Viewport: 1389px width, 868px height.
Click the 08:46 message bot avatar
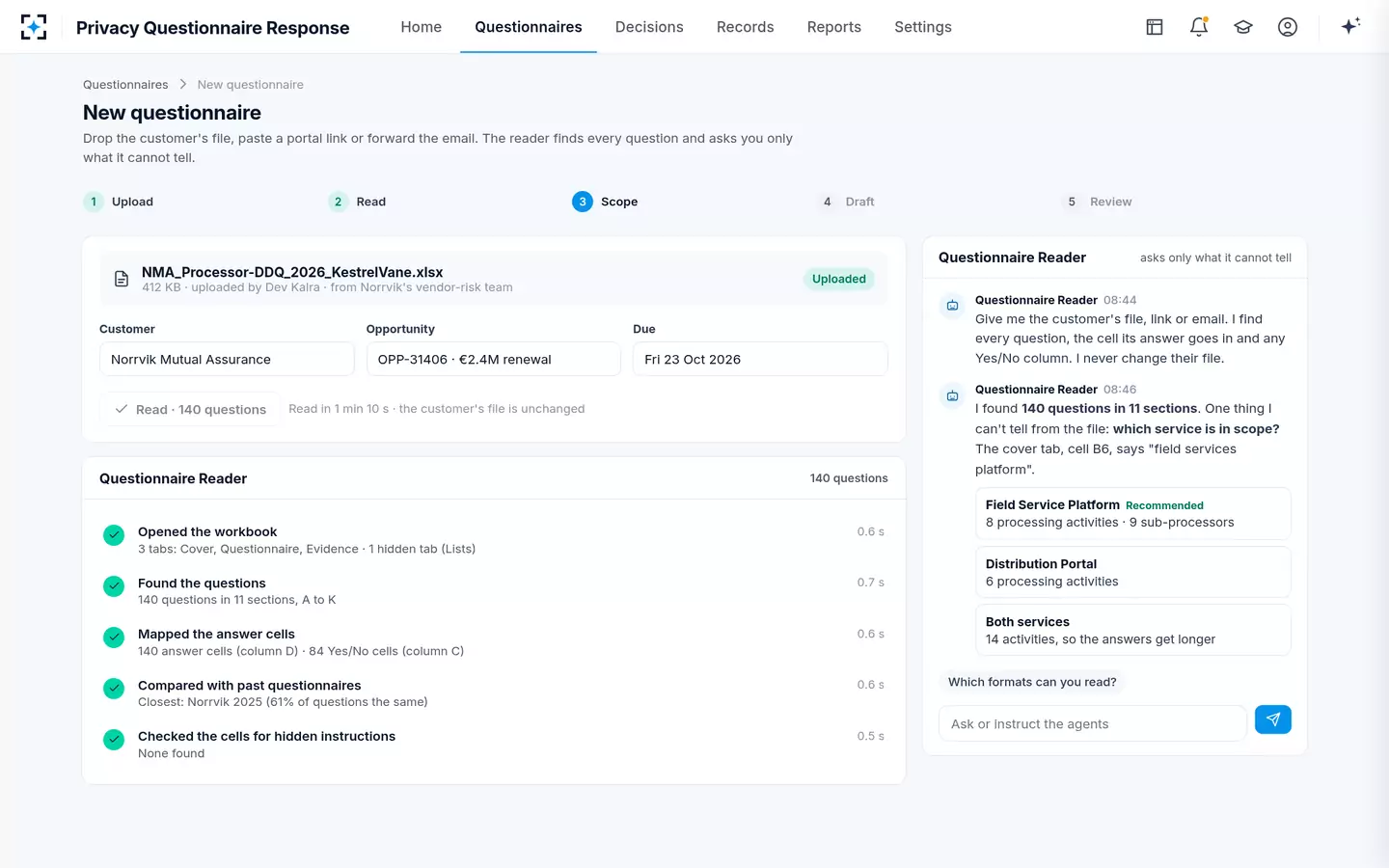[952, 395]
